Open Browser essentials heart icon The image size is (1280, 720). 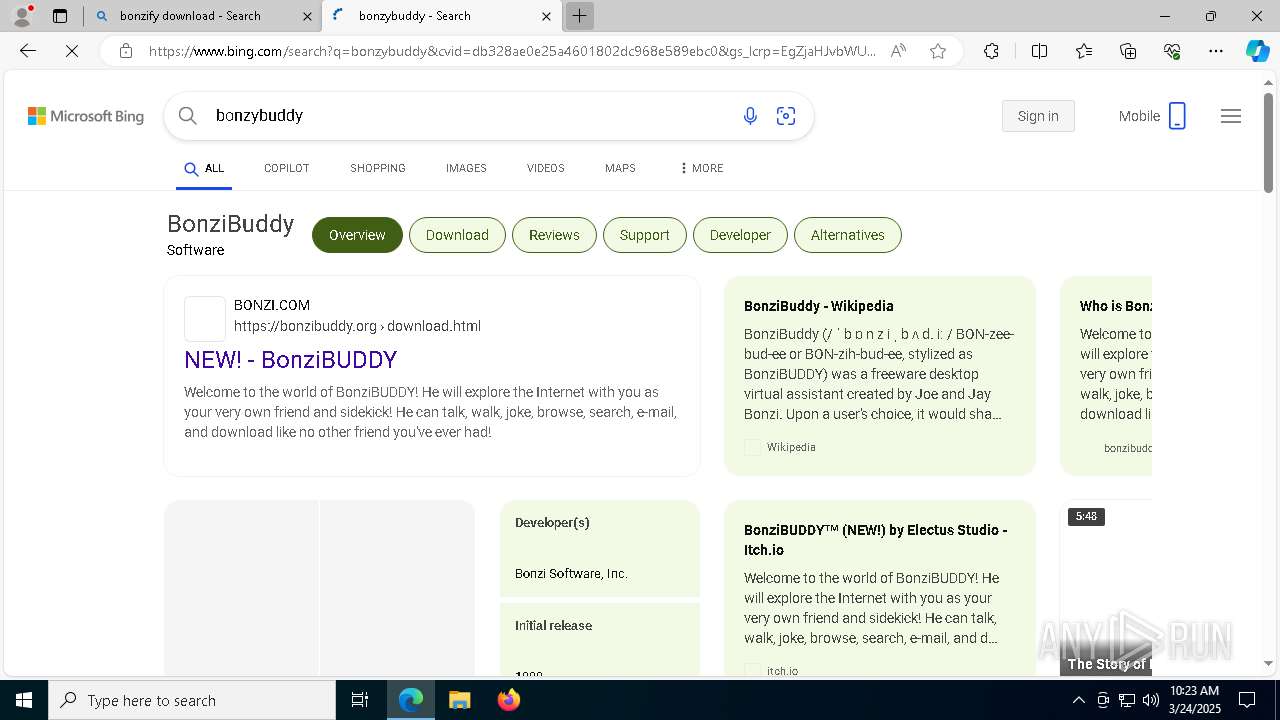click(1172, 51)
